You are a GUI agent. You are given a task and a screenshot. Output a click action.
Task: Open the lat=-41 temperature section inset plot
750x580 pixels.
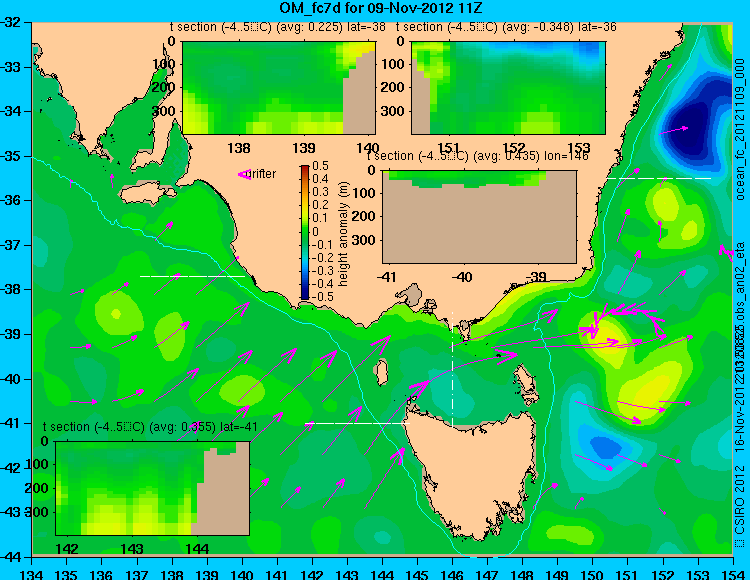[x=152, y=488]
